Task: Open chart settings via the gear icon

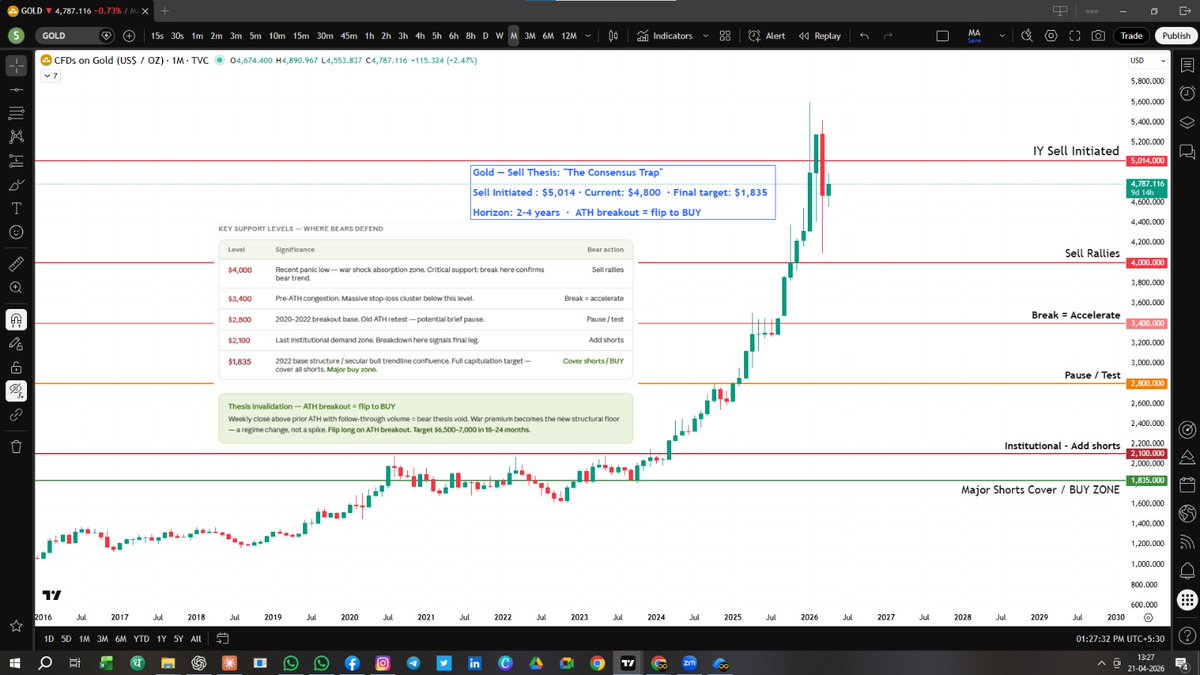Action: coord(1050,35)
